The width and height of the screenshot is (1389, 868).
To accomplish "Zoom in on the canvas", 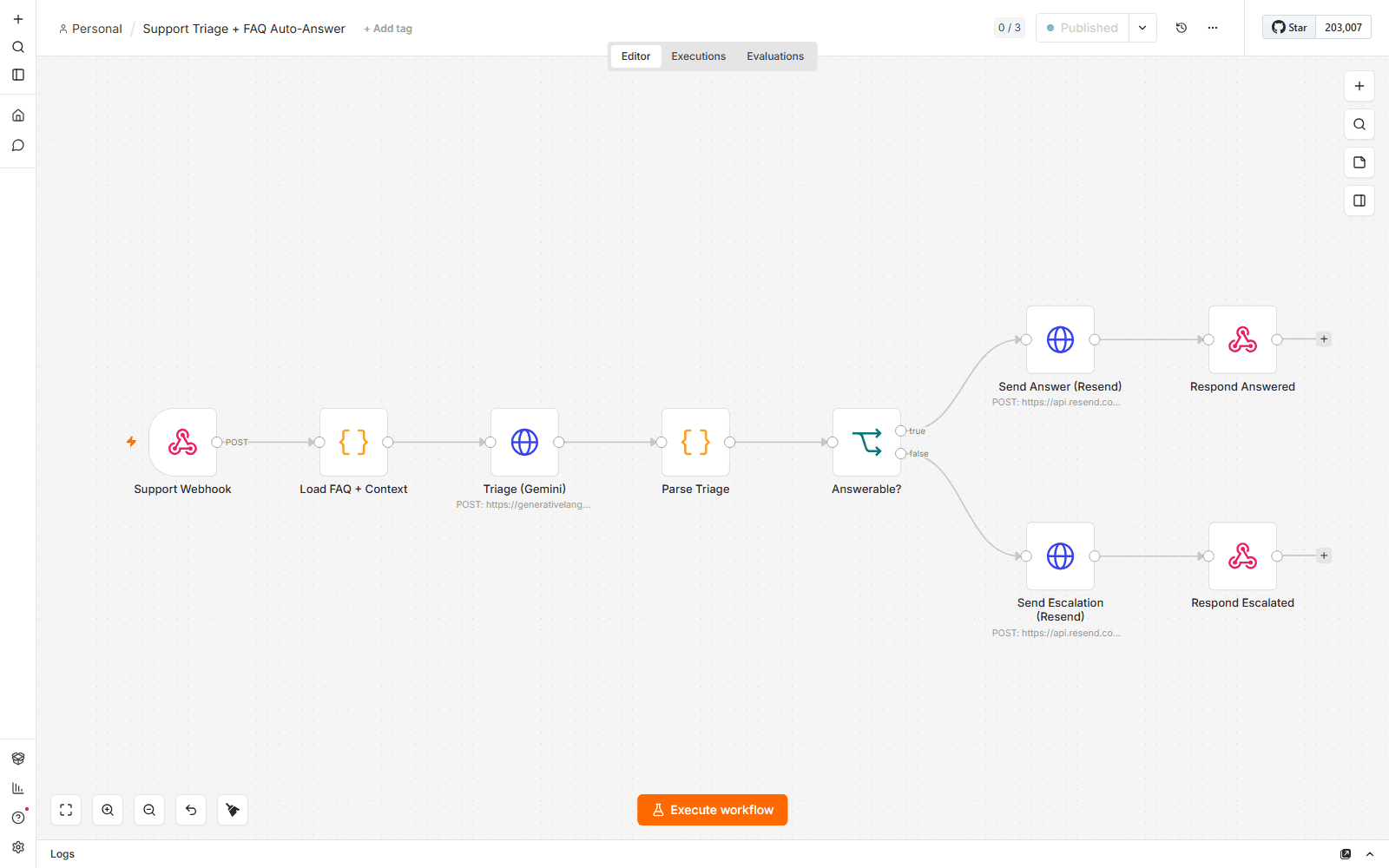I will click(108, 810).
